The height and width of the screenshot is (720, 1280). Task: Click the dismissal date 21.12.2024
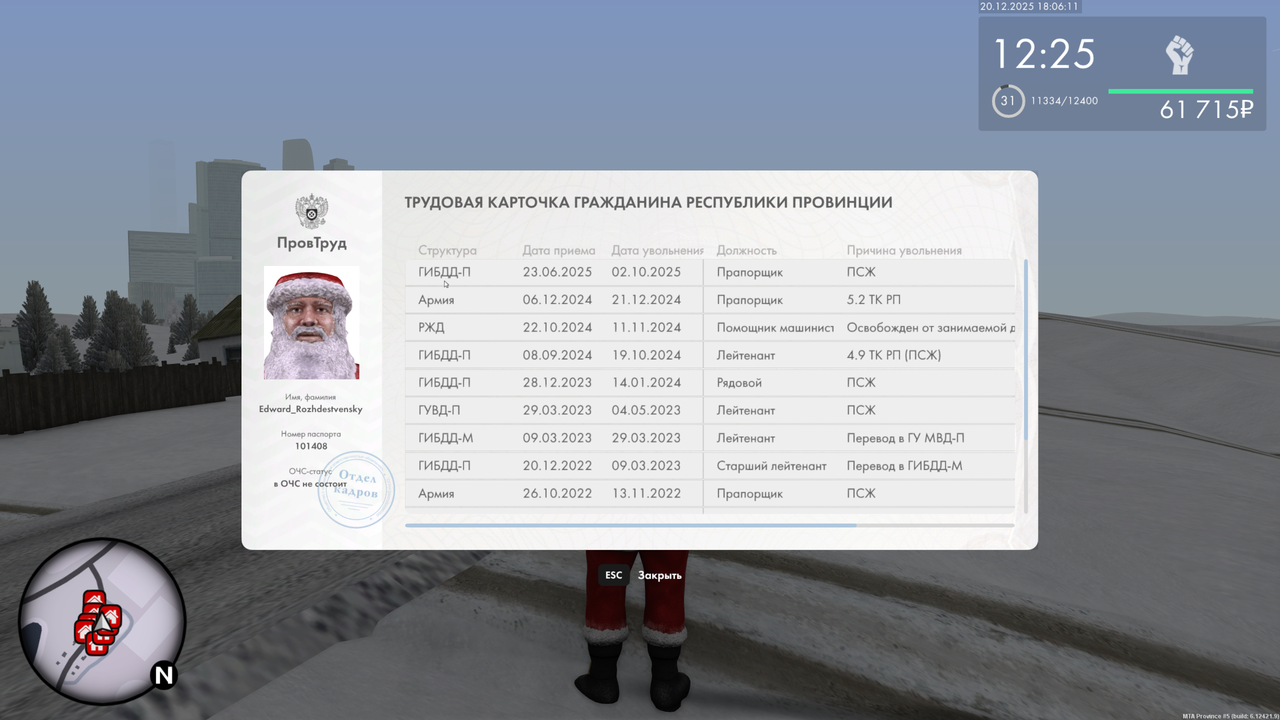click(646, 300)
